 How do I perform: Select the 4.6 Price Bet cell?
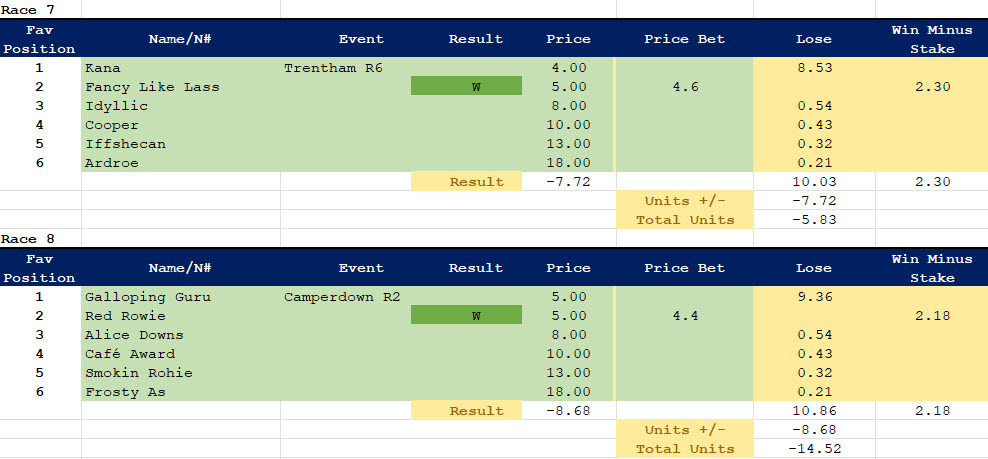click(685, 87)
